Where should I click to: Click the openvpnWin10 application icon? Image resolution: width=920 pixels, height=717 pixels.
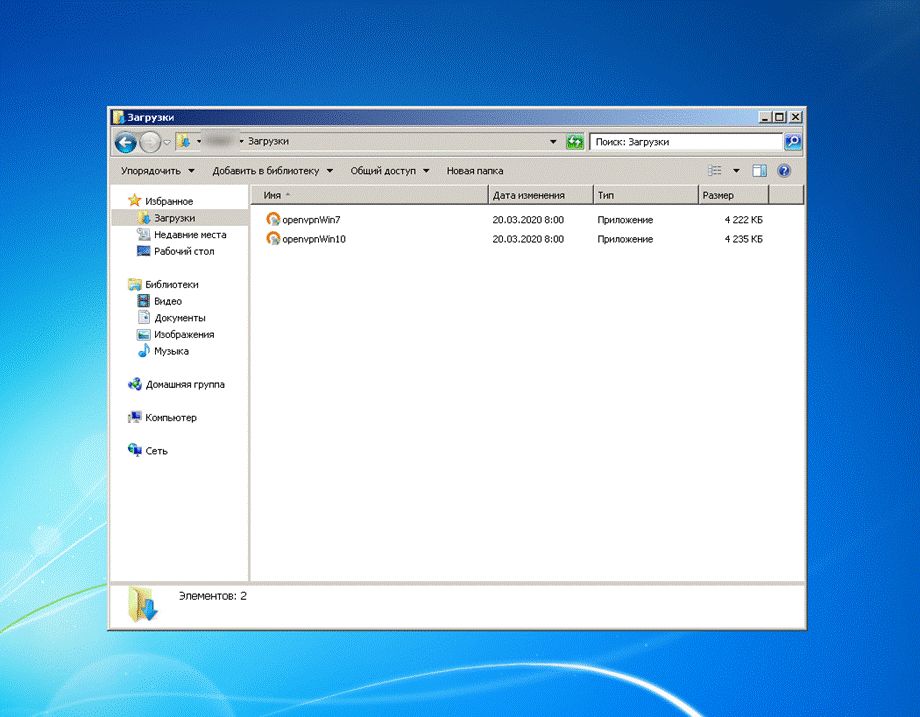click(x=273, y=239)
